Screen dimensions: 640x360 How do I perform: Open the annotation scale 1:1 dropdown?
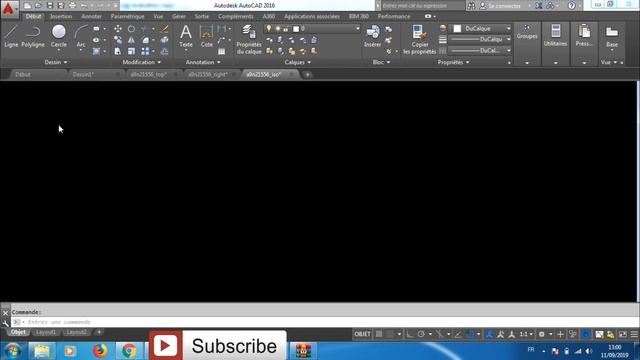pyautogui.click(x=526, y=334)
